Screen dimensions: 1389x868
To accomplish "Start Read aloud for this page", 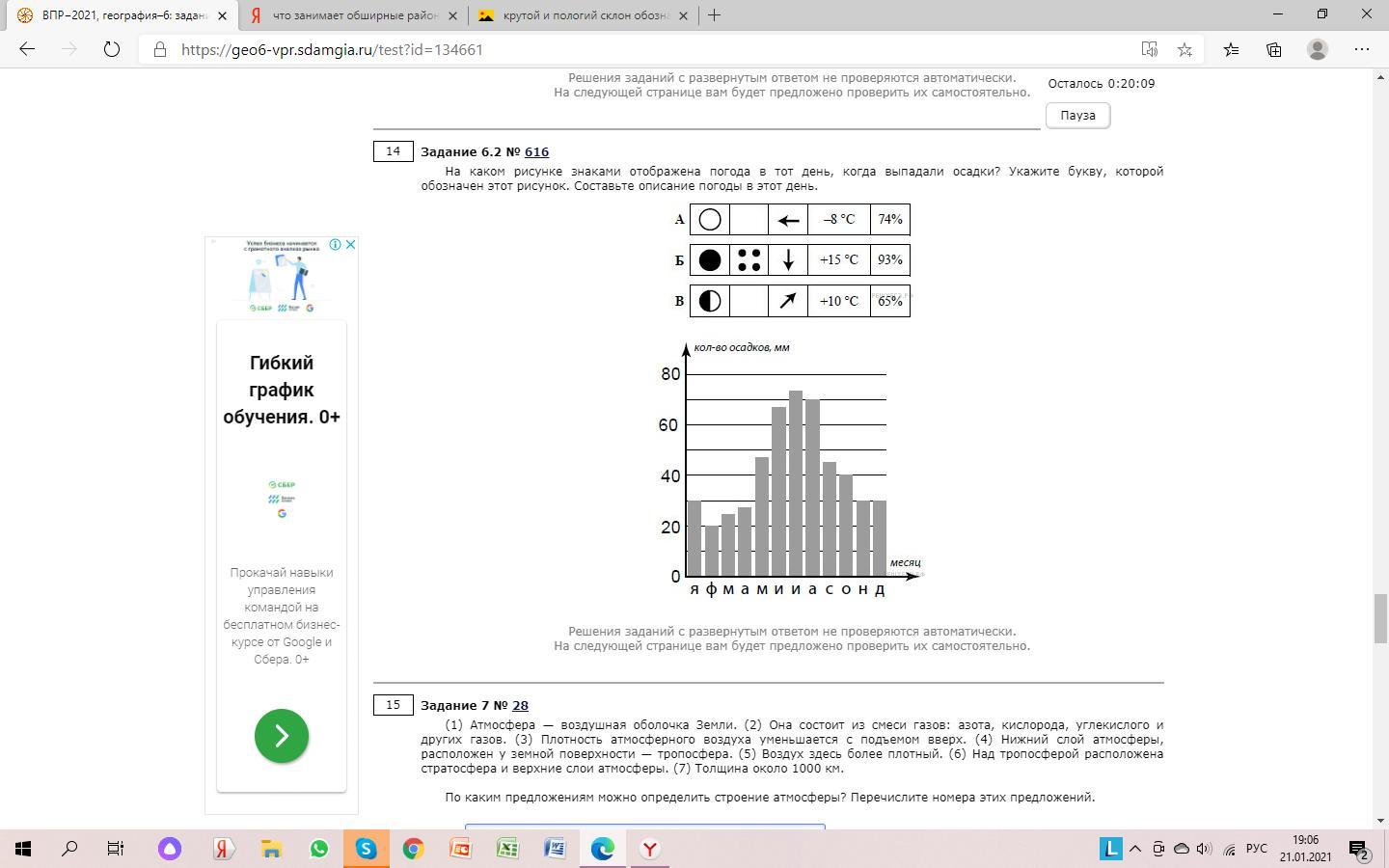I will pos(1149,49).
